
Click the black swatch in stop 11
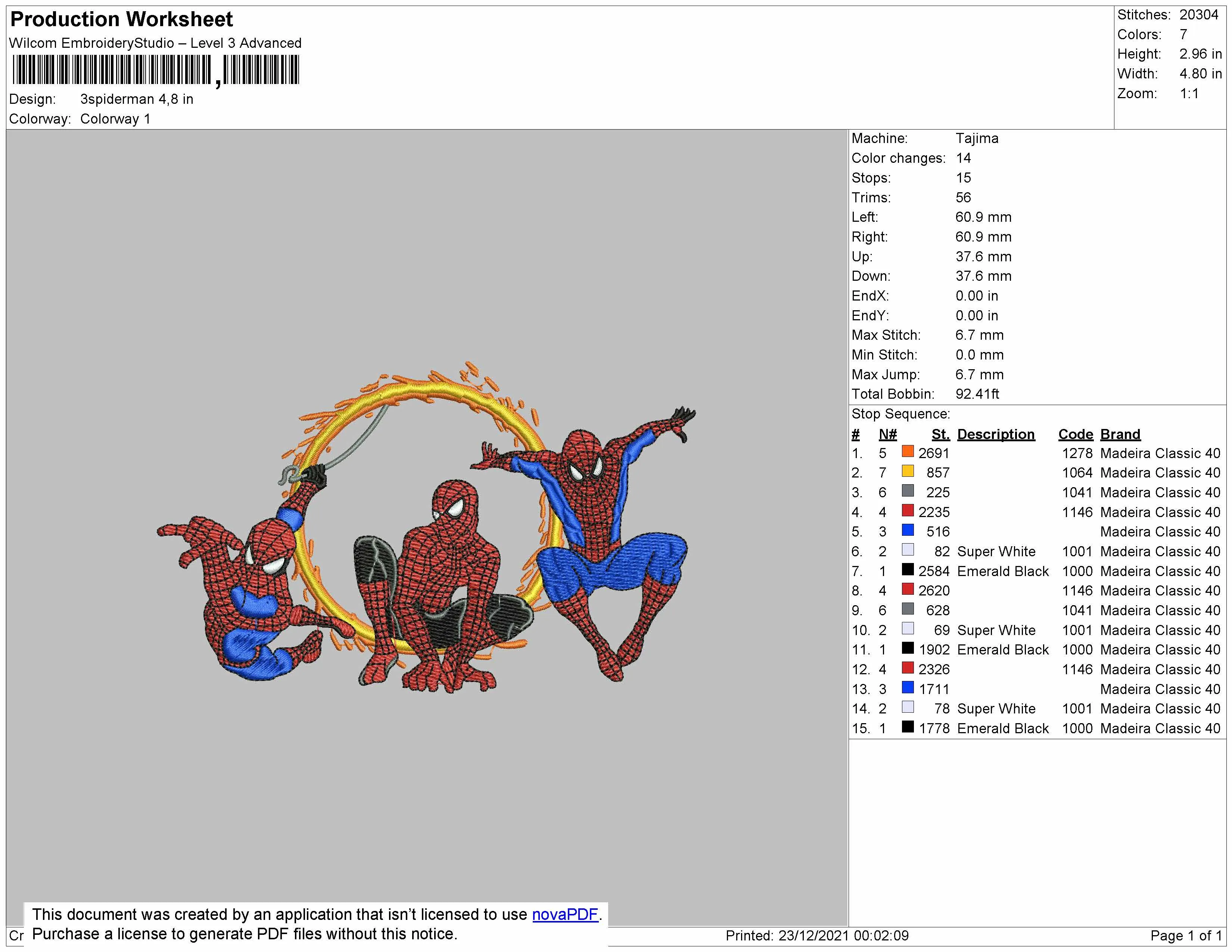pos(908,647)
